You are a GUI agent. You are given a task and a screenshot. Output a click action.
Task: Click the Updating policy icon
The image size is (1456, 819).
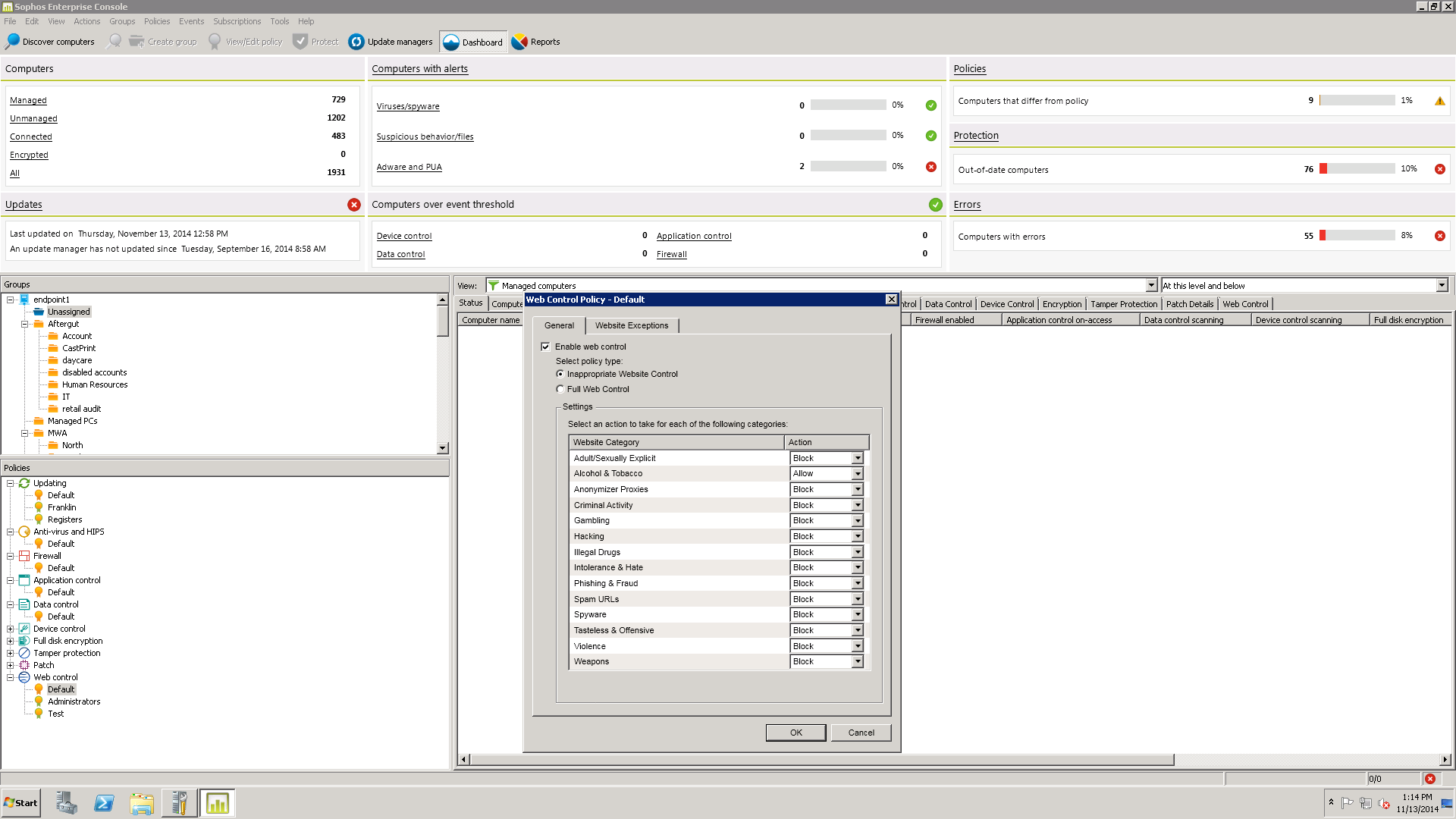tap(24, 483)
